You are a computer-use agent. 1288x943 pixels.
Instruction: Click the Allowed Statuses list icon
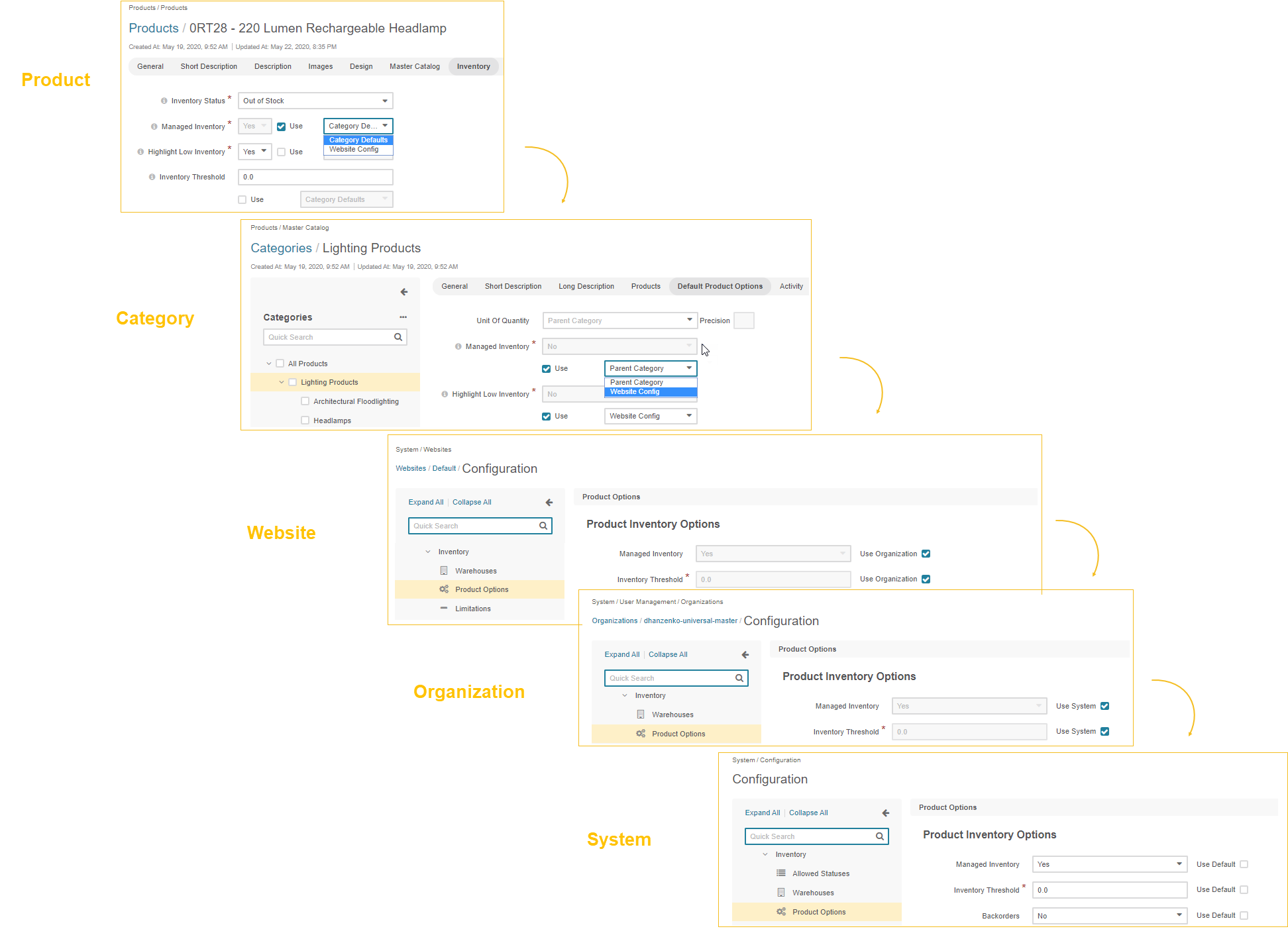click(781, 873)
